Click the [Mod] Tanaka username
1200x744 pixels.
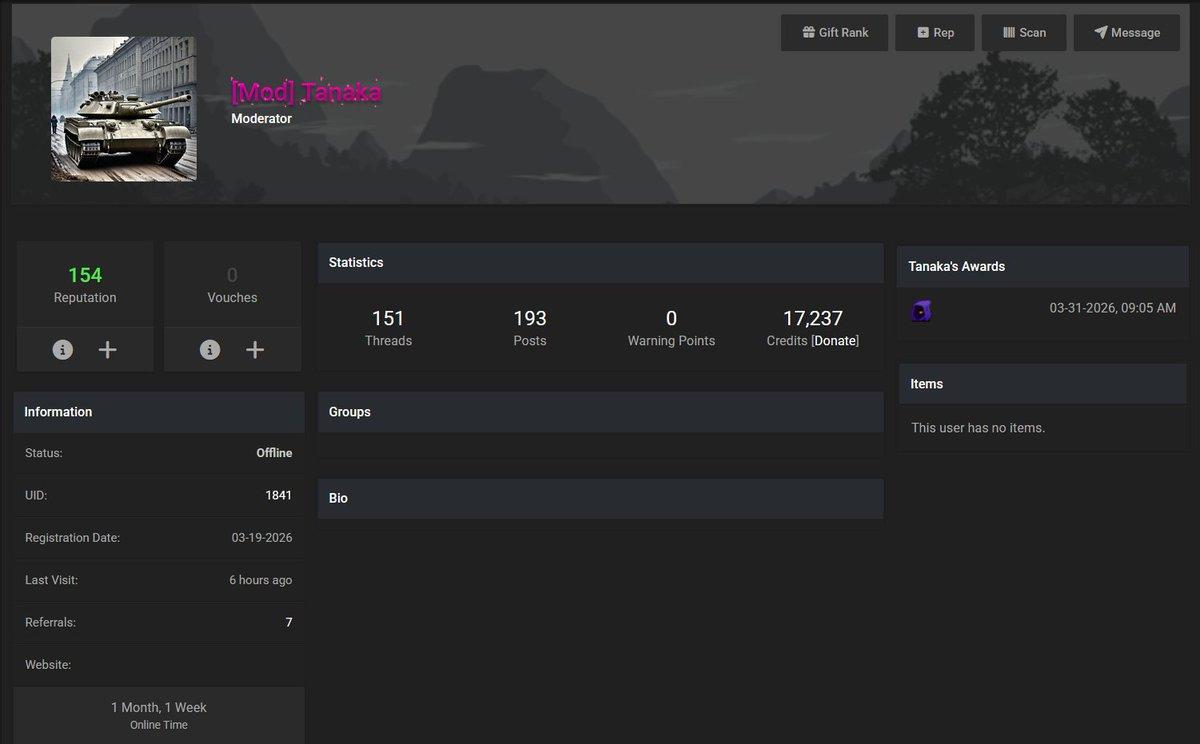tap(306, 92)
